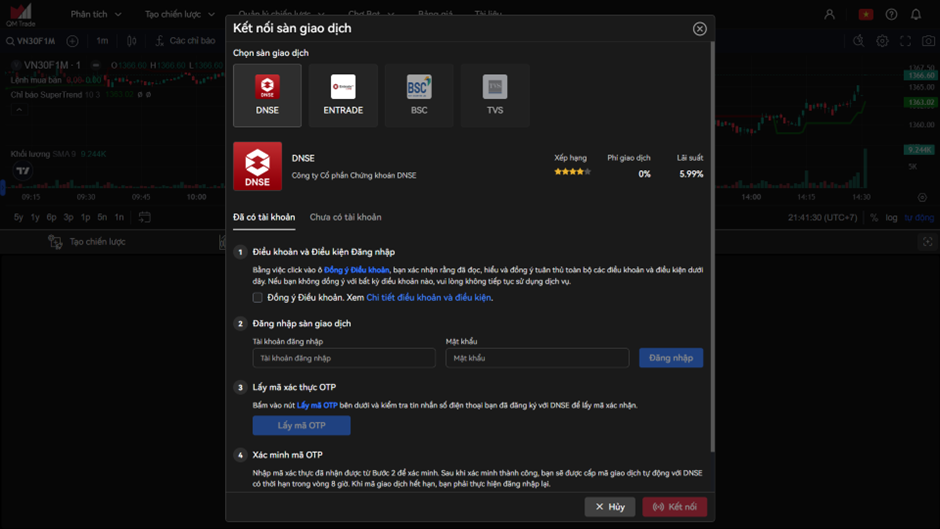Click the Đồng ý Điều khoản inline link
Screen dimensions: 940x529
357,270
